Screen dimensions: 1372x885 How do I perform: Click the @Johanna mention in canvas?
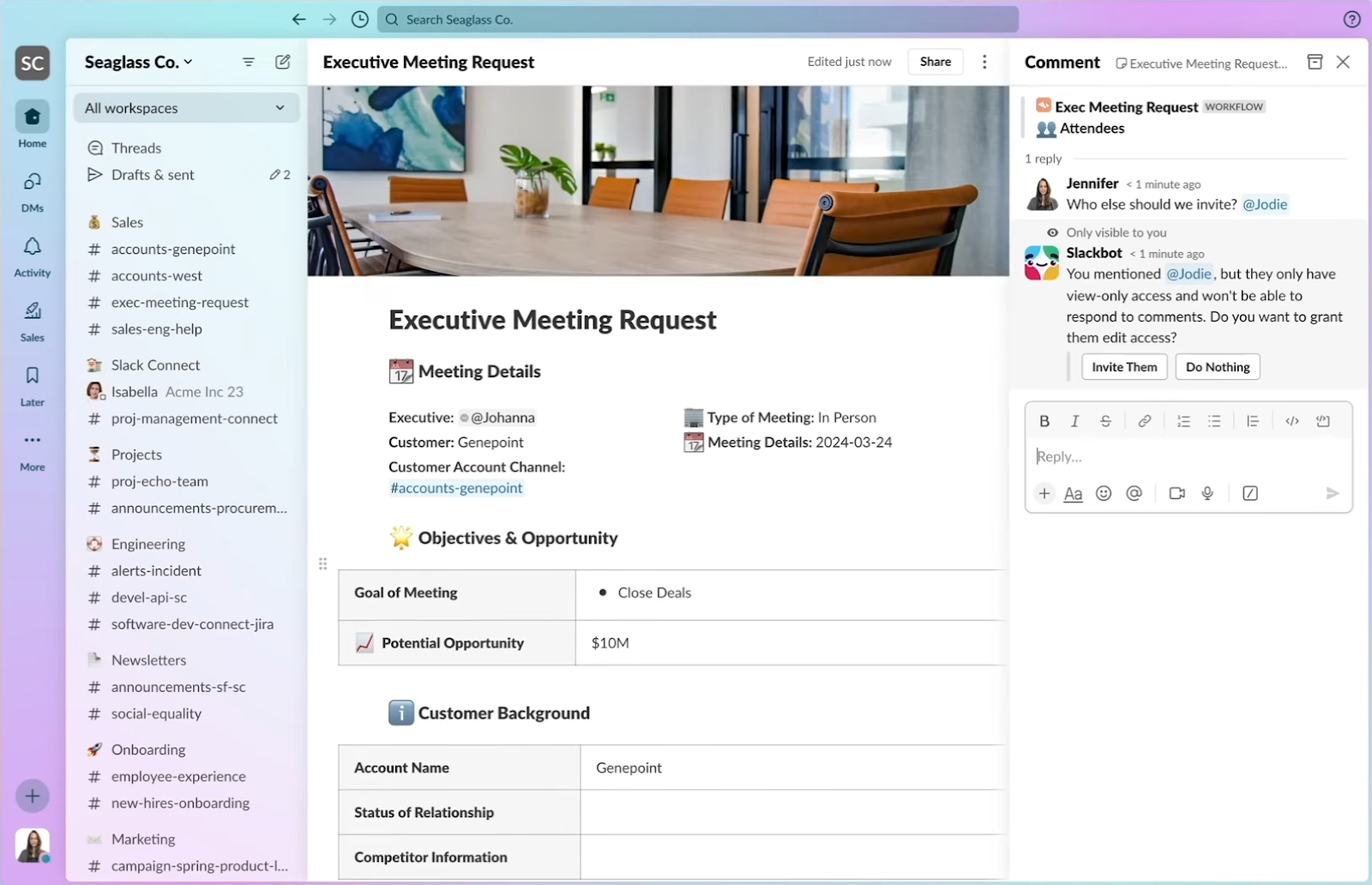pyautogui.click(x=497, y=418)
